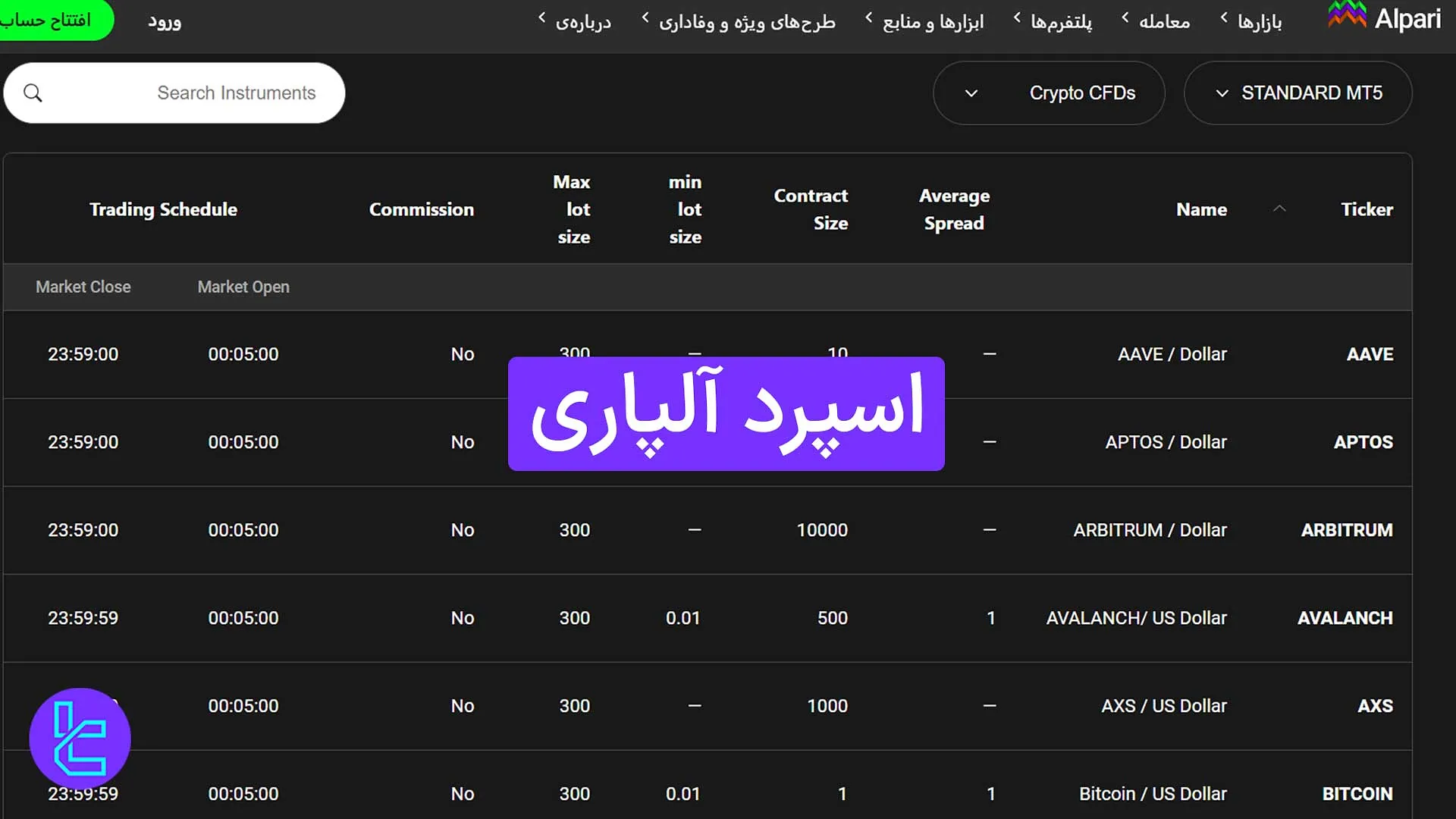1456x819 pixels.
Task: Open the STANDARD MT5 dropdown
Action: coord(1297,93)
